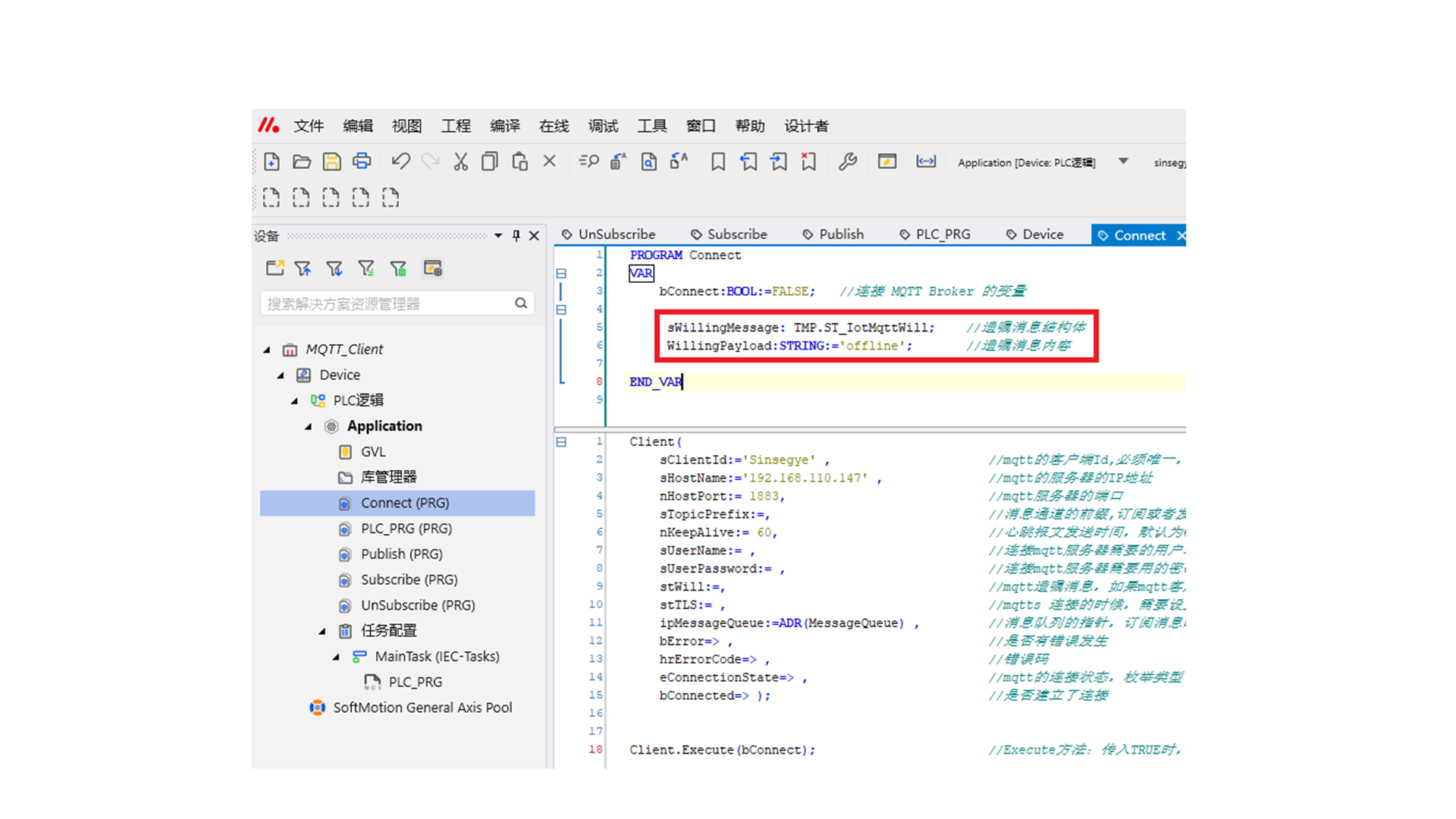Image resolution: width=1456 pixels, height=819 pixels.
Task: Click the folder export icon in devices panel
Action: [x=275, y=268]
